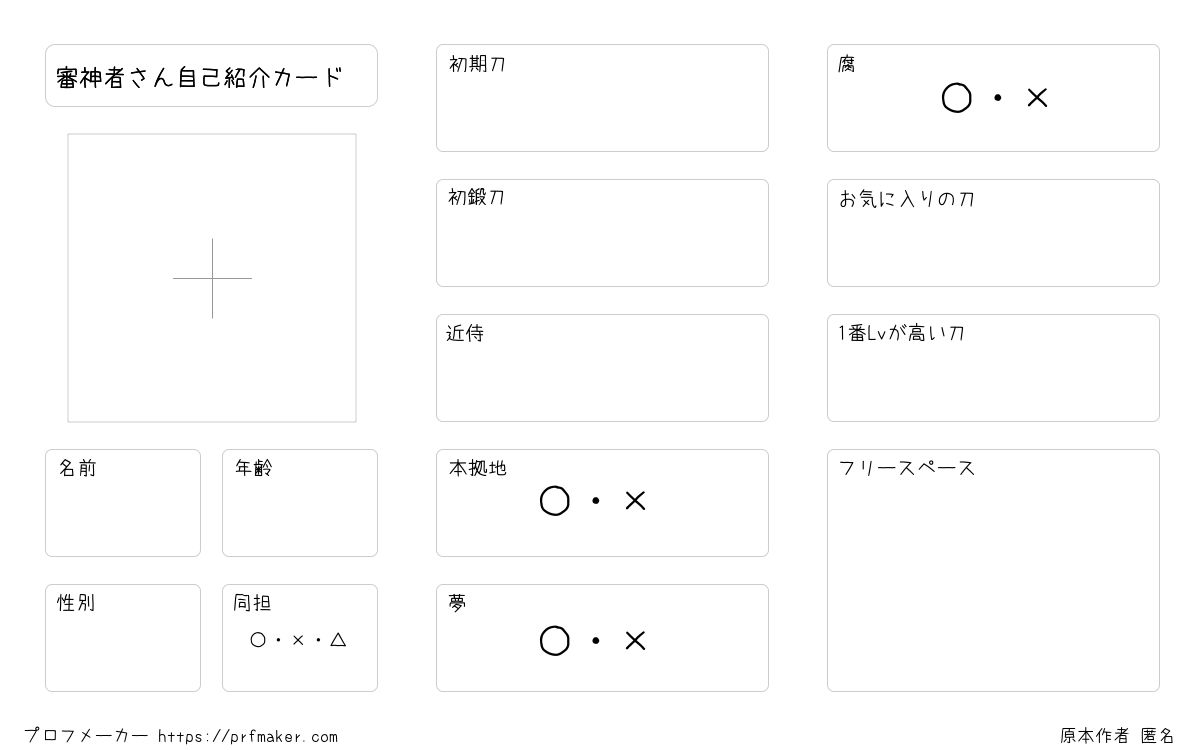Select the circle option in 腐 box
The image size is (1200, 750).
pyautogui.click(x=957, y=98)
